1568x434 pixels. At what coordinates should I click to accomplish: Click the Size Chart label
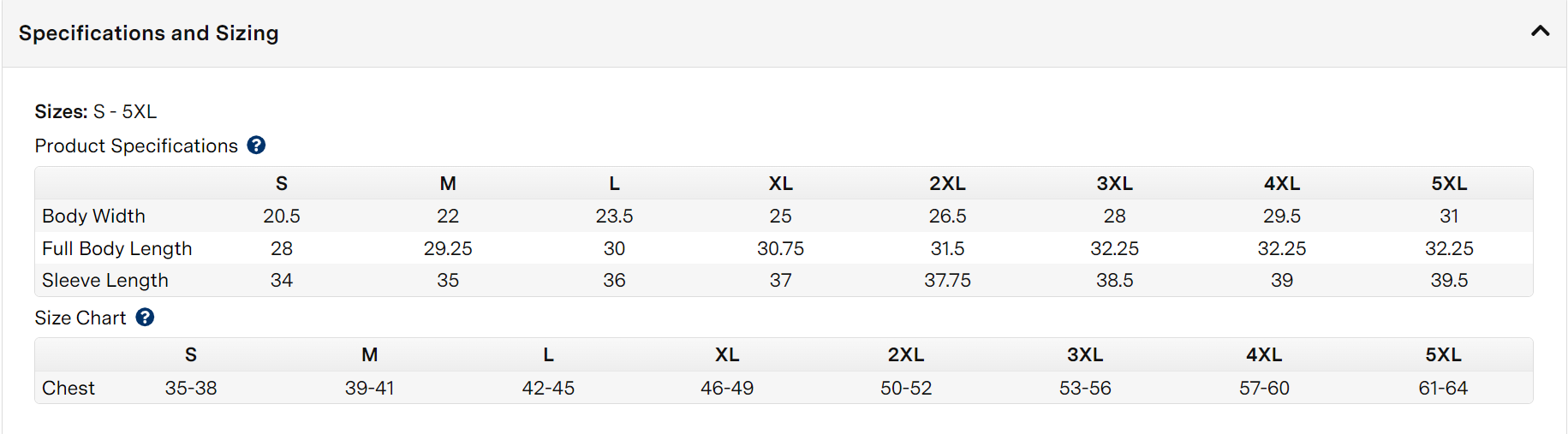coord(80,318)
